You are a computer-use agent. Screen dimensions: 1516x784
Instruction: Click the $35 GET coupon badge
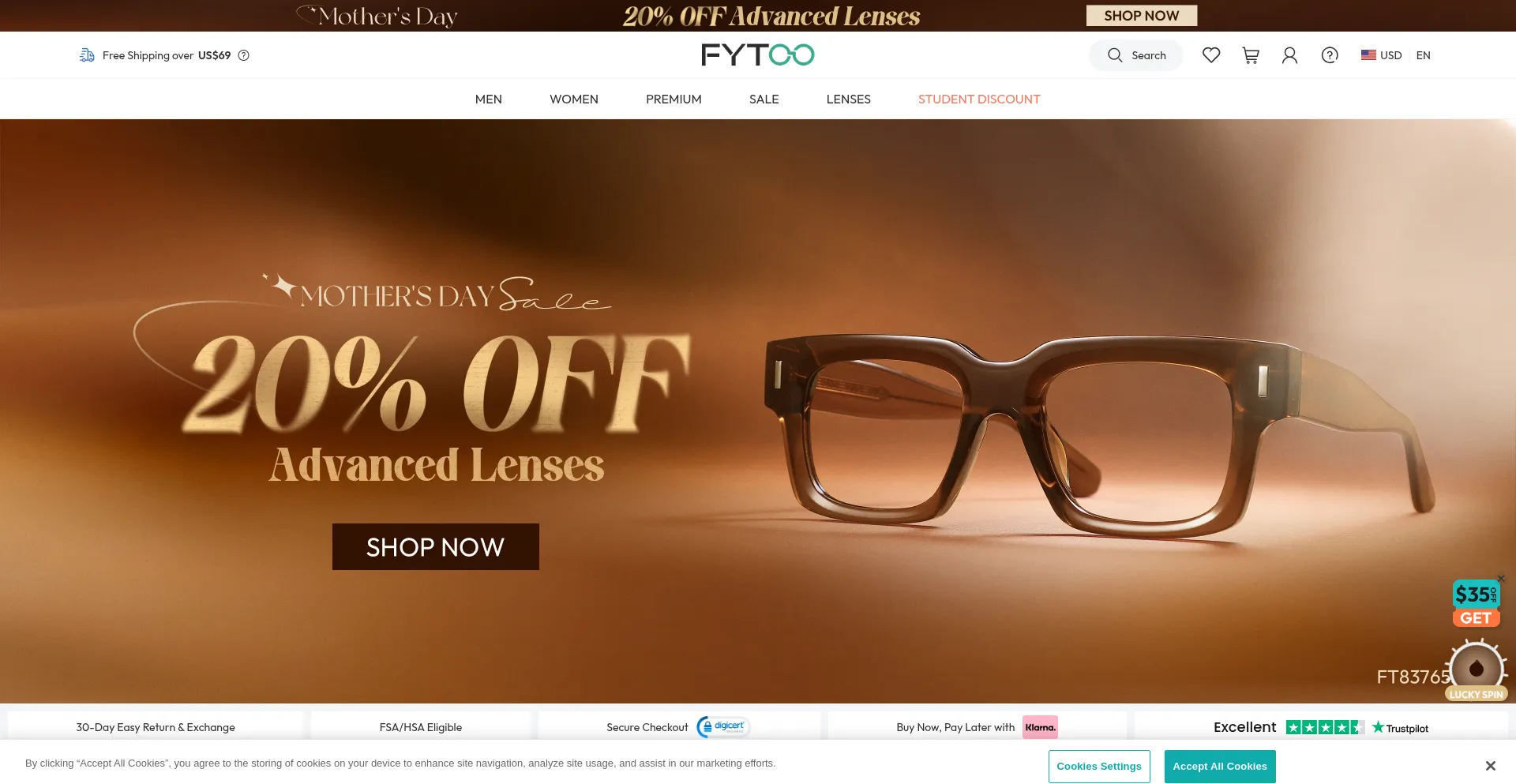tap(1476, 604)
